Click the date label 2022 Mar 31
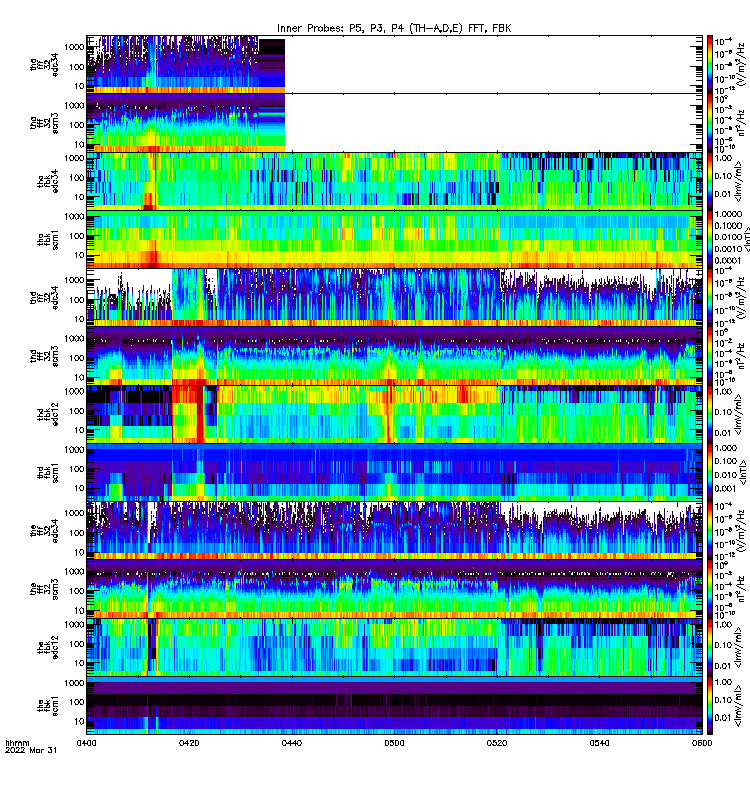This screenshot has width=750, height=800. coord(31,750)
